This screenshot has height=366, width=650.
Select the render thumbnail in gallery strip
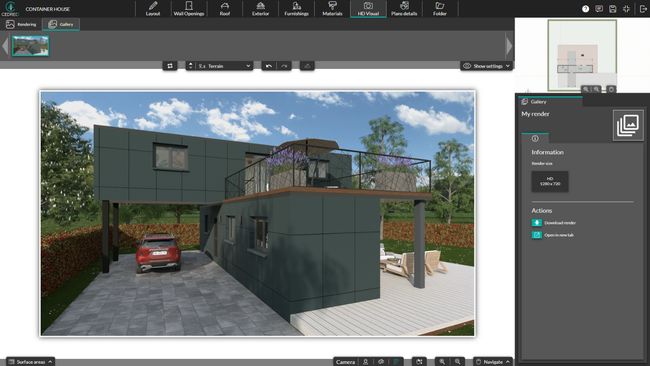pyautogui.click(x=30, y=46)
